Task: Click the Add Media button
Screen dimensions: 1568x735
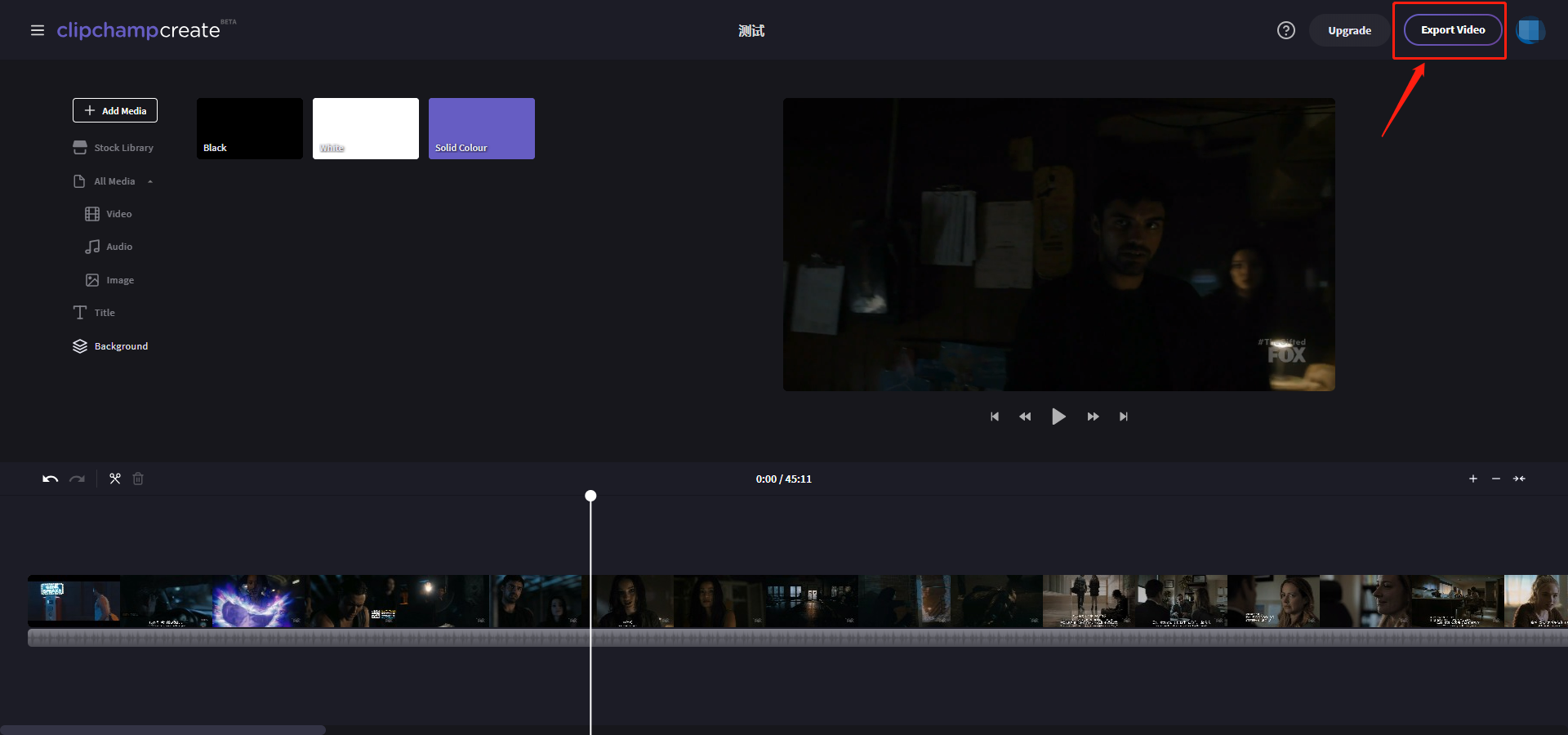Action: click(115, 110)
